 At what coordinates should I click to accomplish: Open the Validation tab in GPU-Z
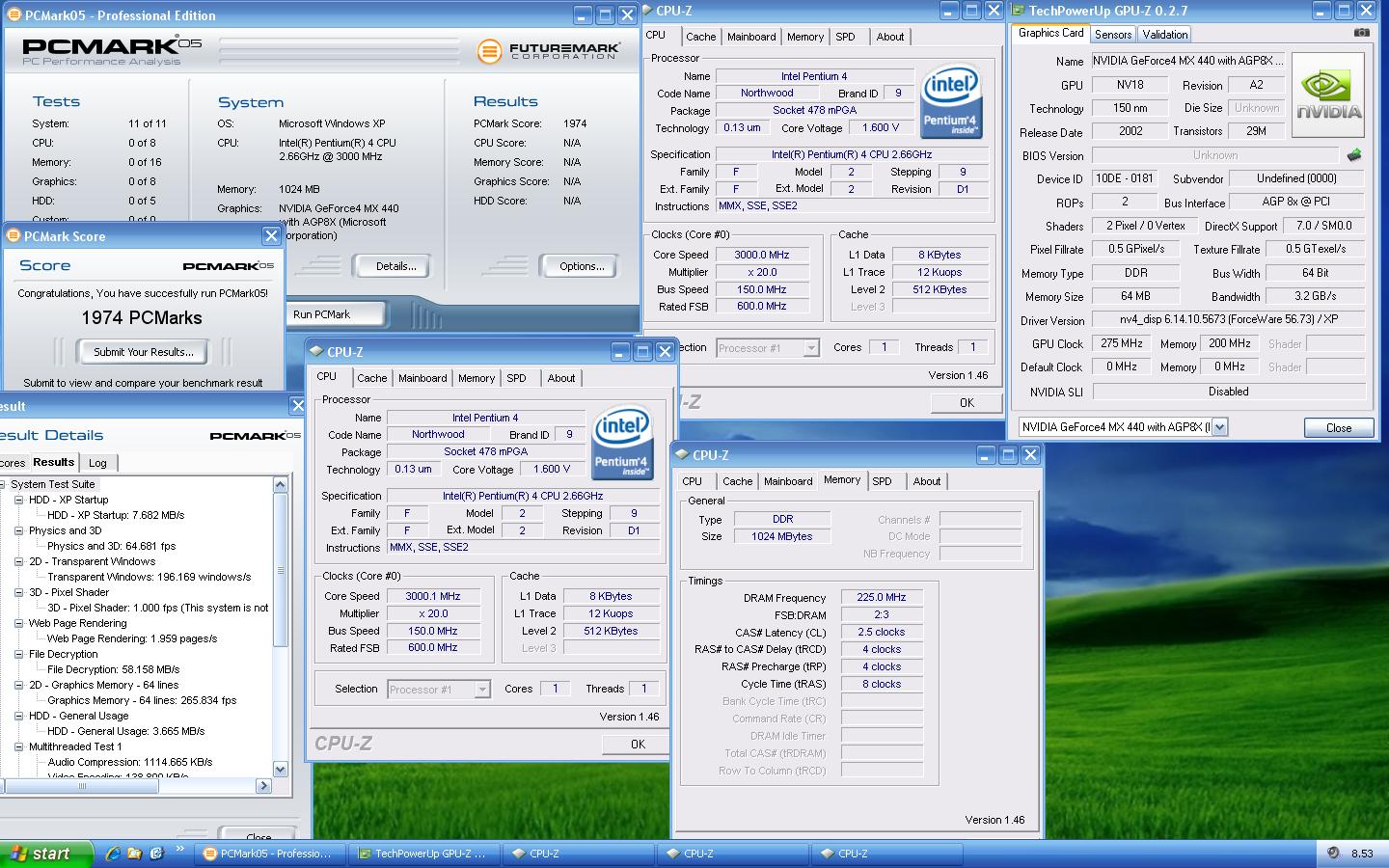click(1165, 35)
